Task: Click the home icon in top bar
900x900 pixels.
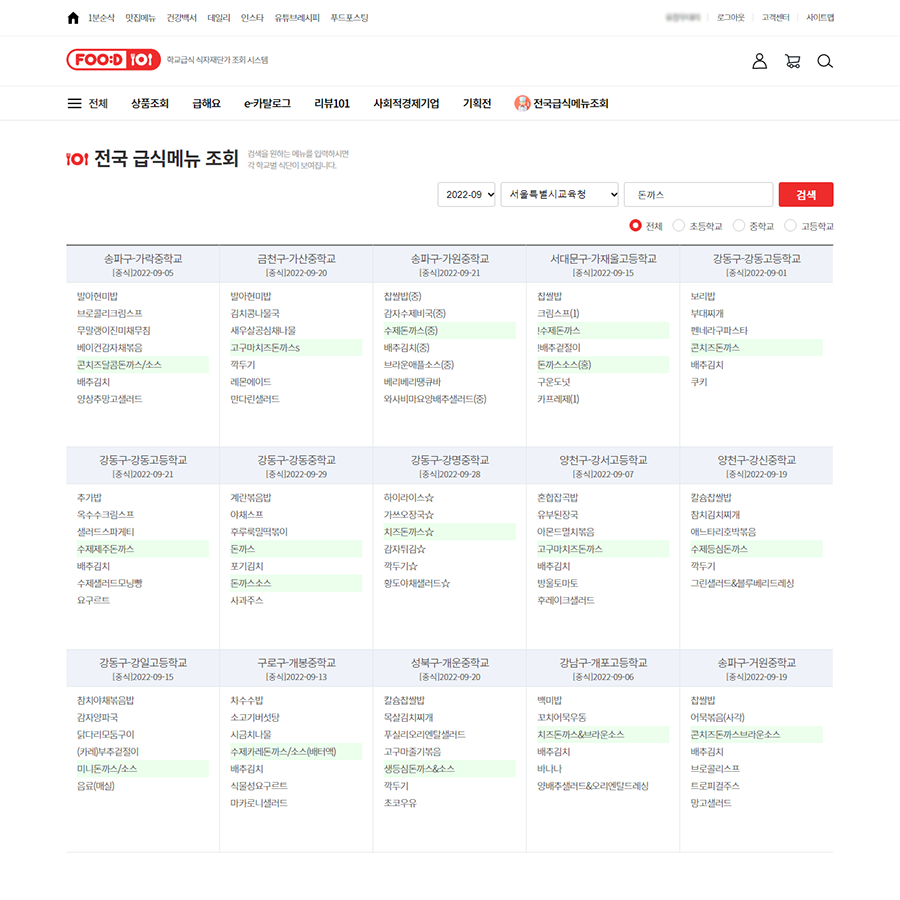Action: tap(73, 18)
